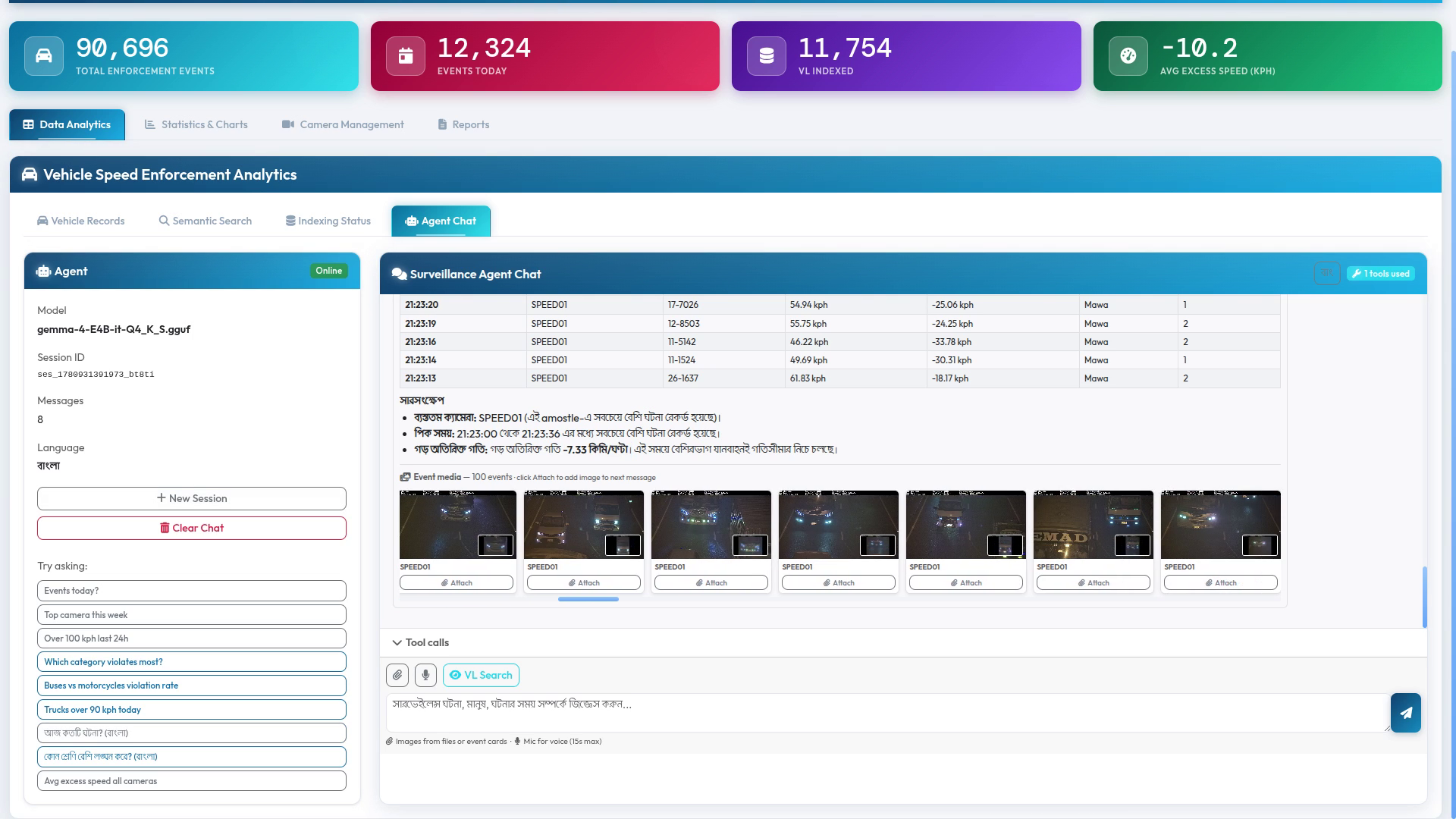Attach the first SPEED01 event image

tap(457, 582)
